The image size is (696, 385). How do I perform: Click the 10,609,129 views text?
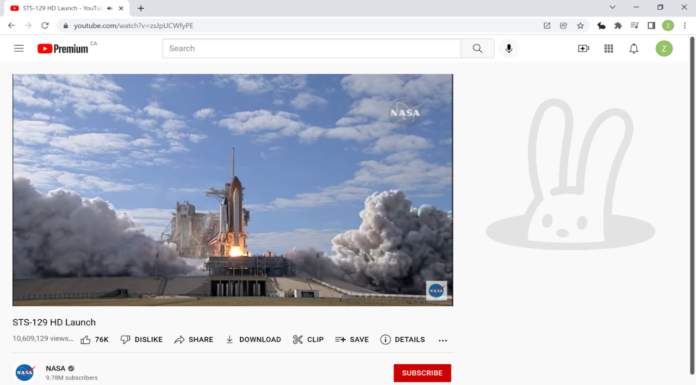tap(43, 338)
